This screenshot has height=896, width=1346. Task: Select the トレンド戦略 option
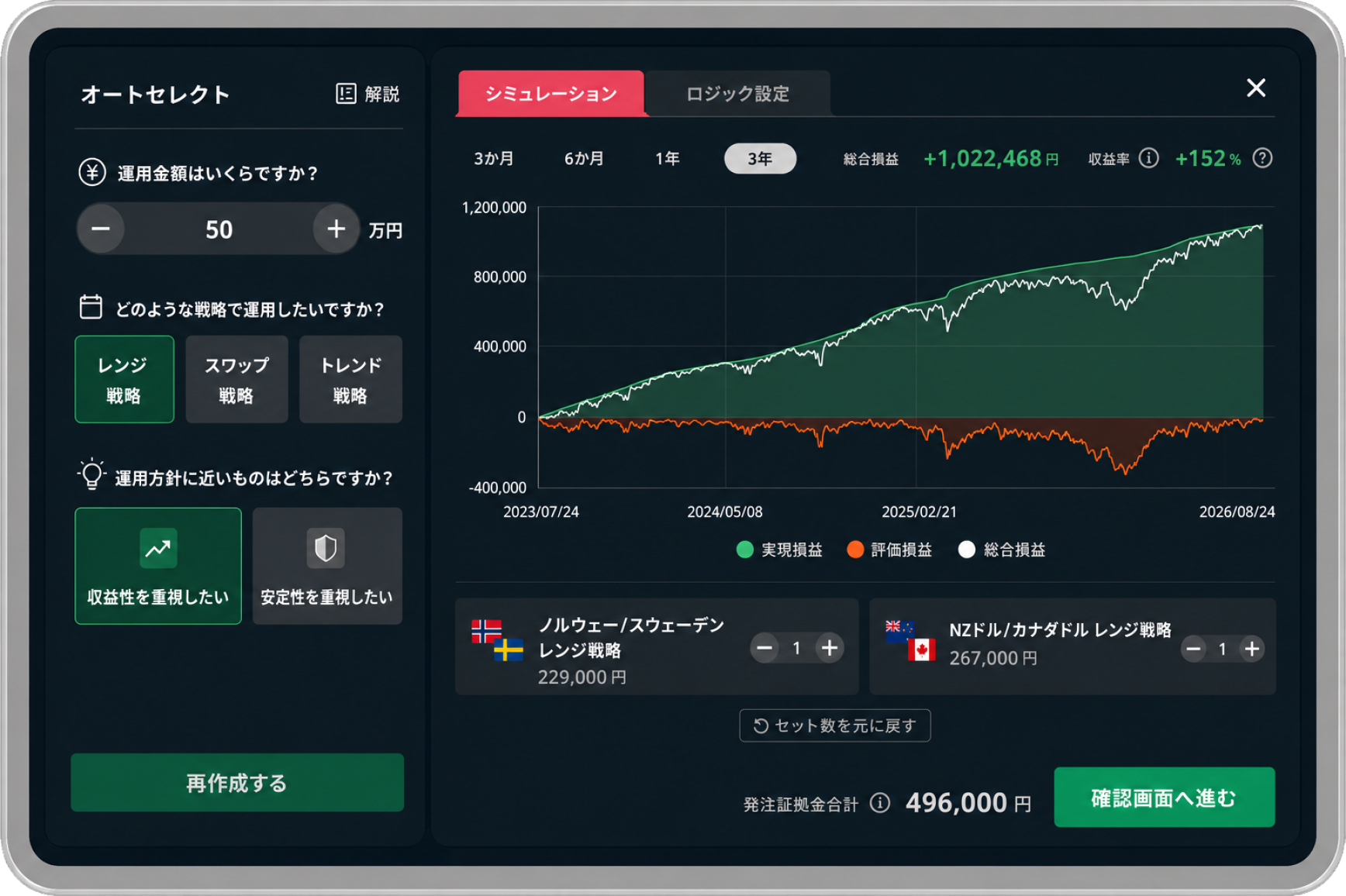coord(350,379)
